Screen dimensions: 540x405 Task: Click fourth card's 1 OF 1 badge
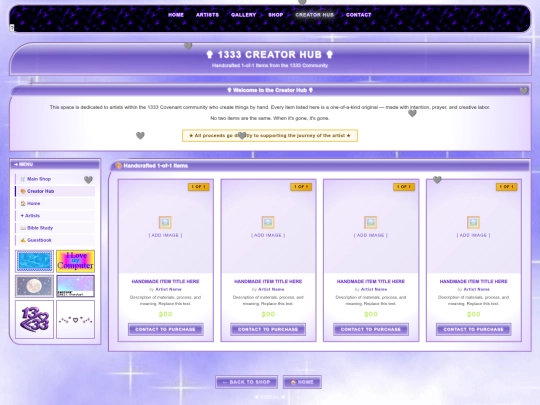507,187
